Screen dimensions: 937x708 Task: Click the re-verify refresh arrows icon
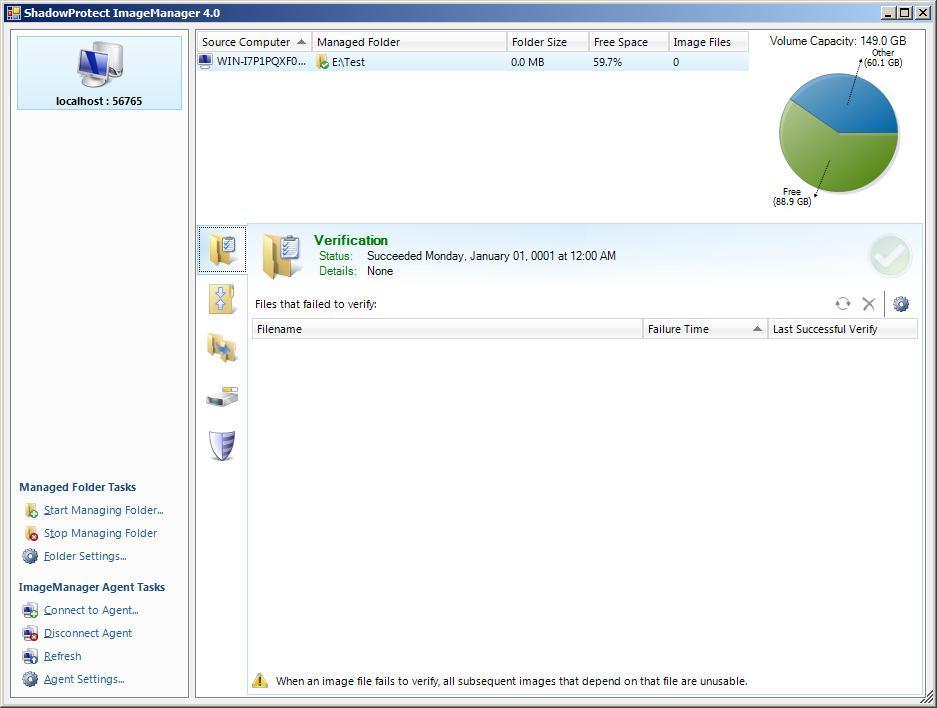pos(843,304)
